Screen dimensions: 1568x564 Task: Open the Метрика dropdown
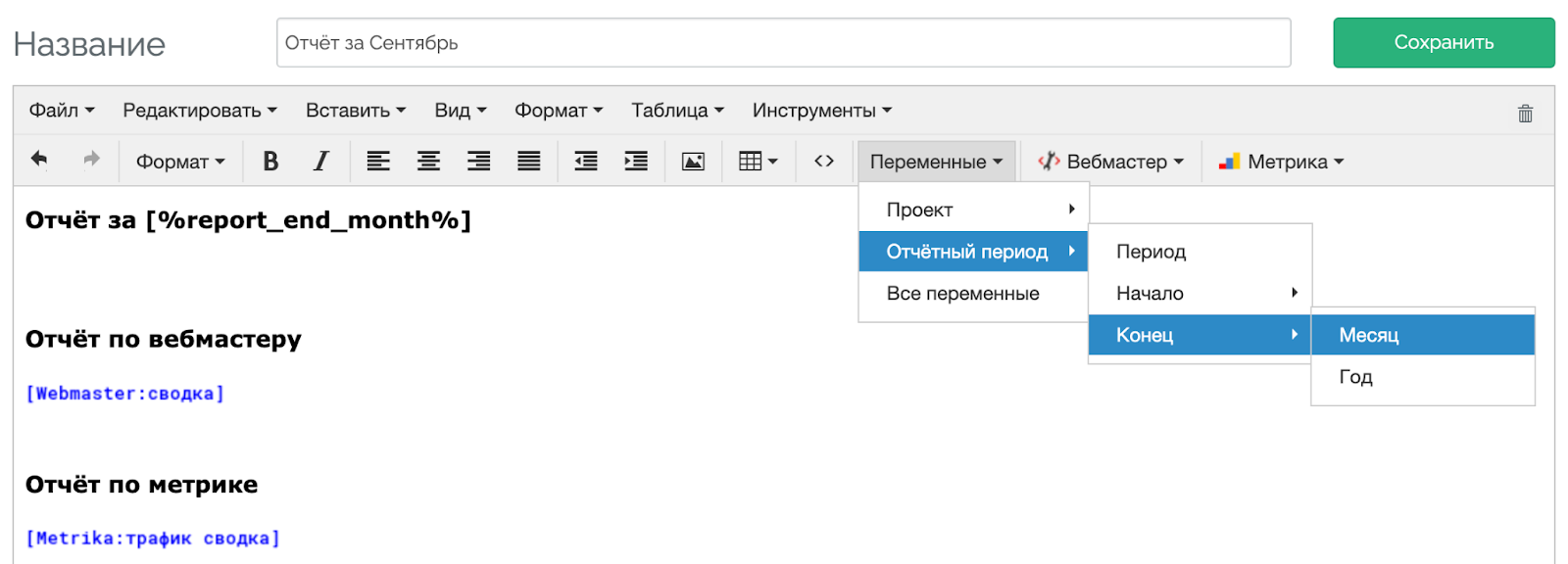click(1281, 162)
